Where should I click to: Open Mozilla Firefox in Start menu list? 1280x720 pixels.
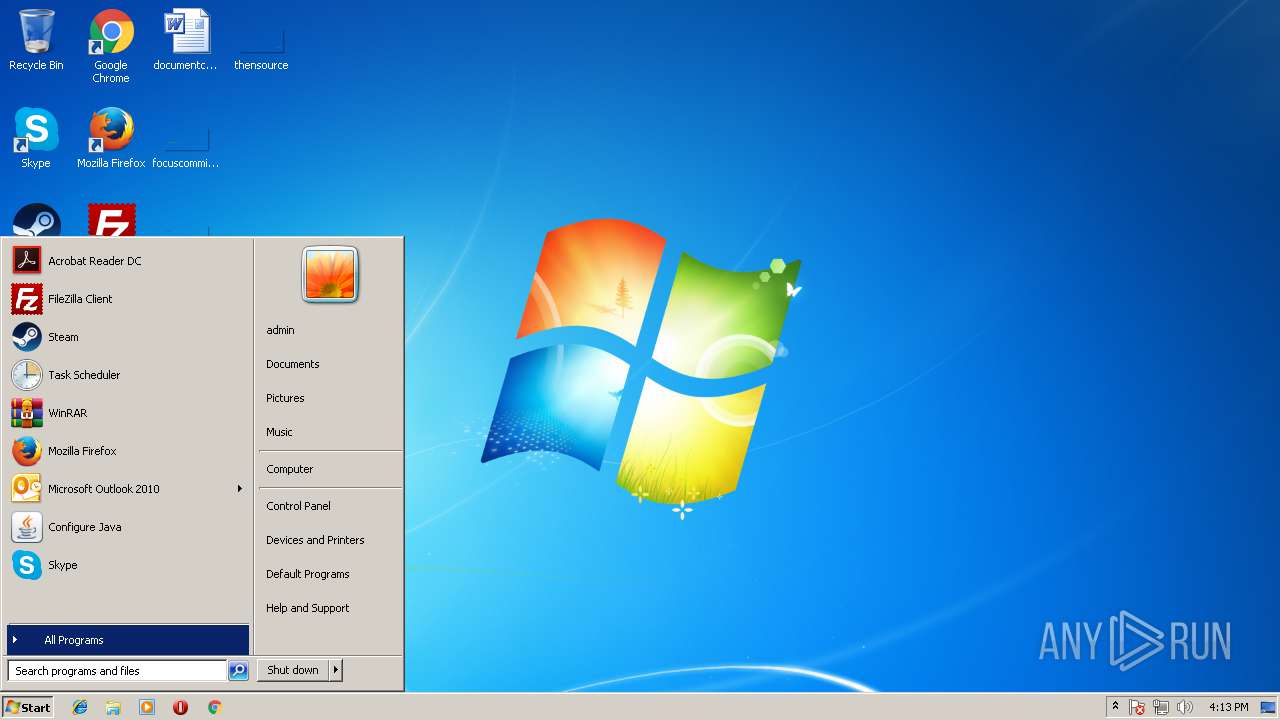(127, 451)
